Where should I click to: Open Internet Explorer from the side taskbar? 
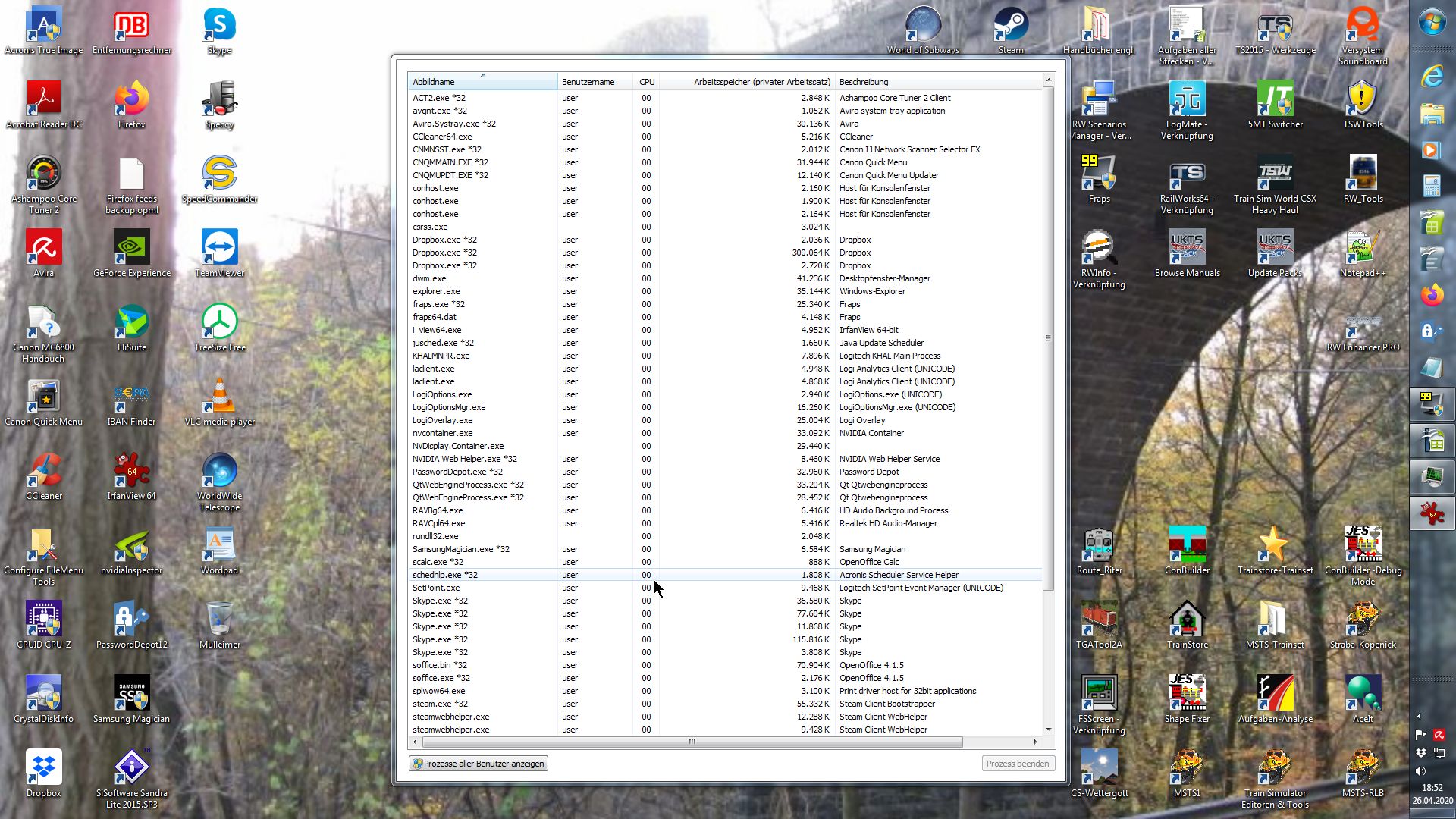point(1432,76)
